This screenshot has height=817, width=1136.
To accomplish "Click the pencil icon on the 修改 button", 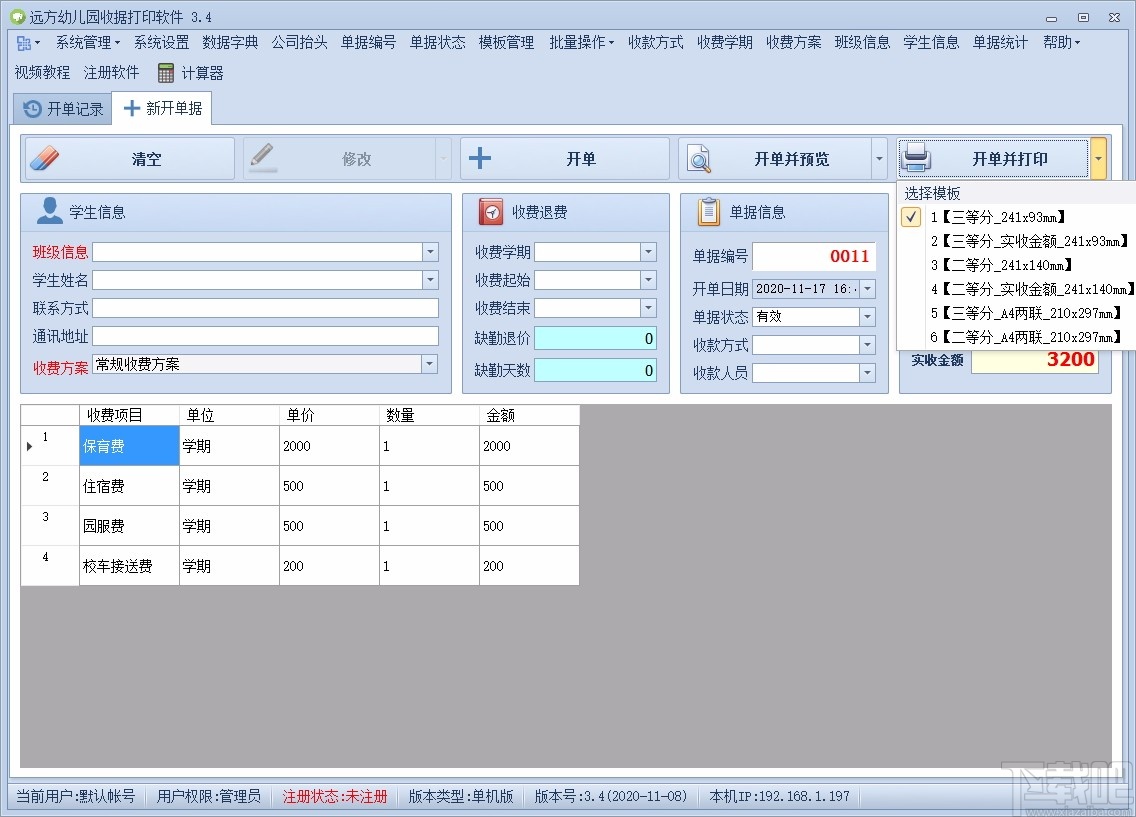I will click(262, 157).
